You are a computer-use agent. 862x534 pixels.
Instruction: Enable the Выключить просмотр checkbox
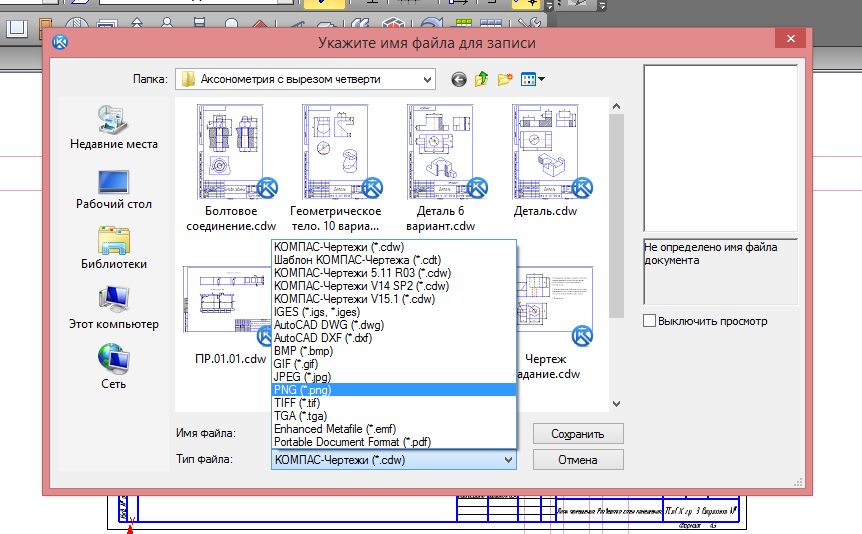click(649, 321)
